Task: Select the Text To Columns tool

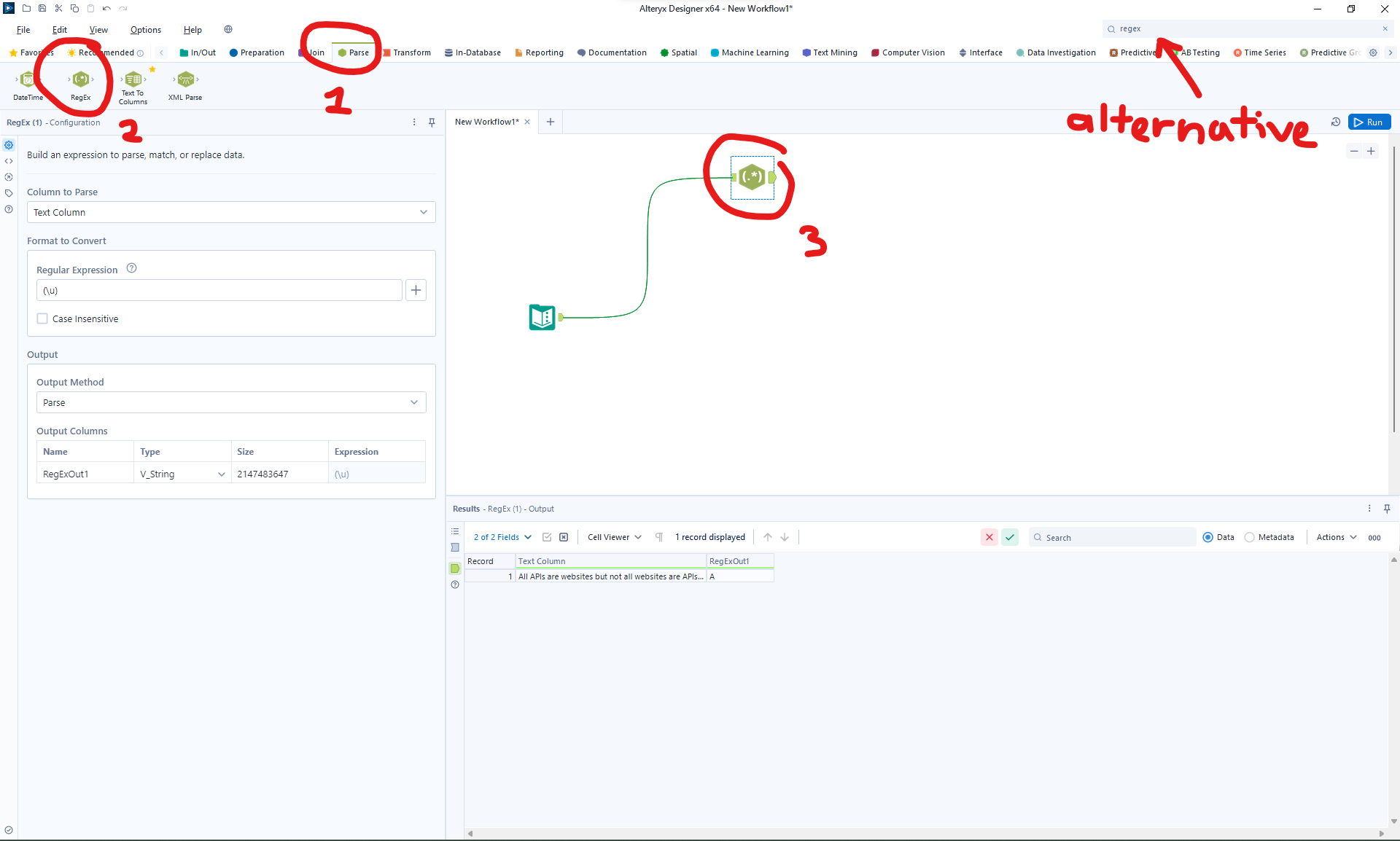Action: pyautogui.click(x=133, y=79)
